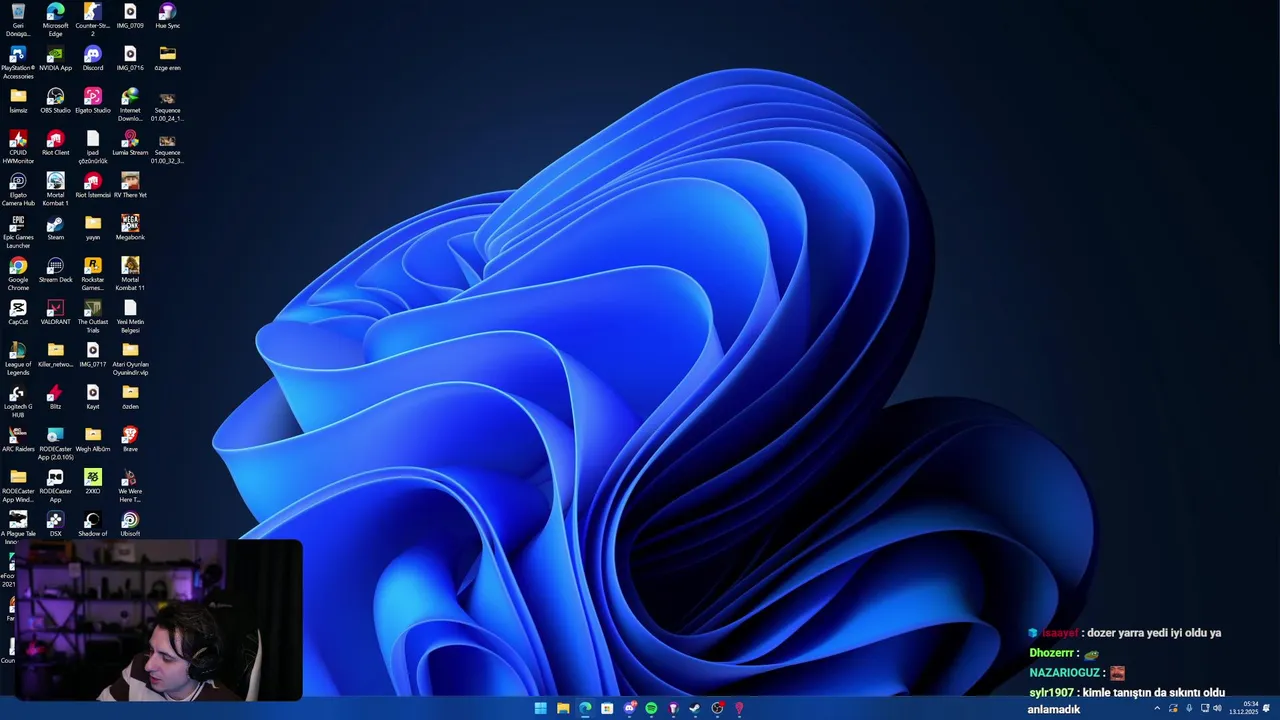Open the Windows Start menu

pyautogui.click(x=540, y=708)
